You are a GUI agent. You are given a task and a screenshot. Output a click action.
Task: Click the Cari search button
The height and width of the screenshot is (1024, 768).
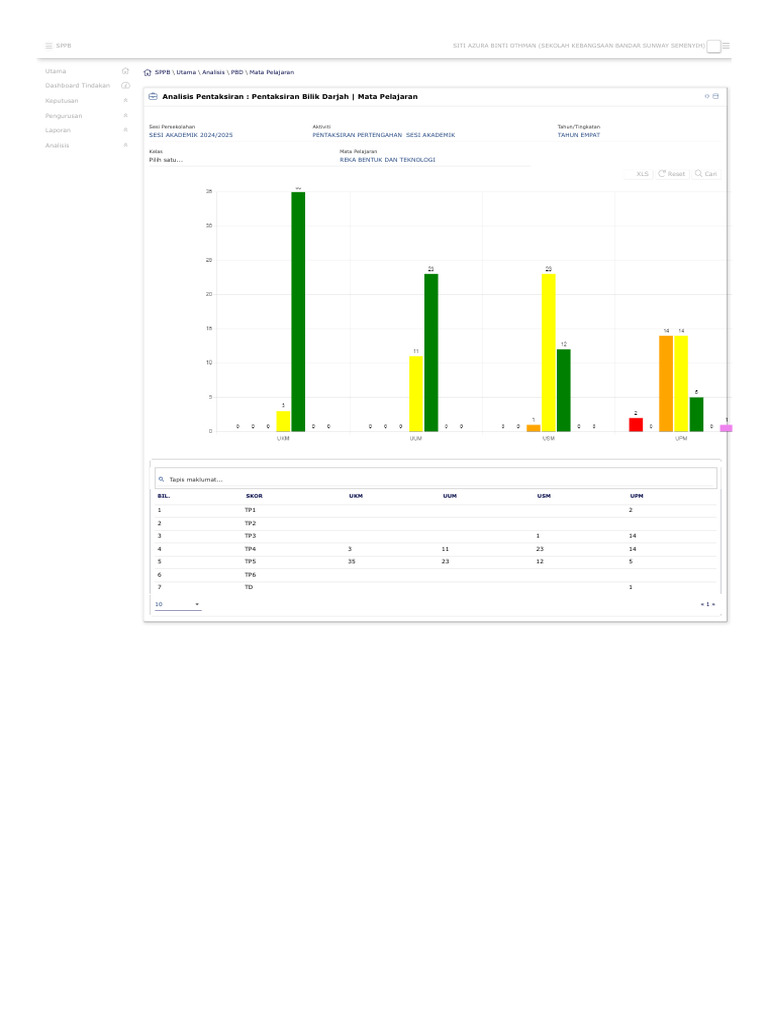pyautogui.click(x=706, y=174)
